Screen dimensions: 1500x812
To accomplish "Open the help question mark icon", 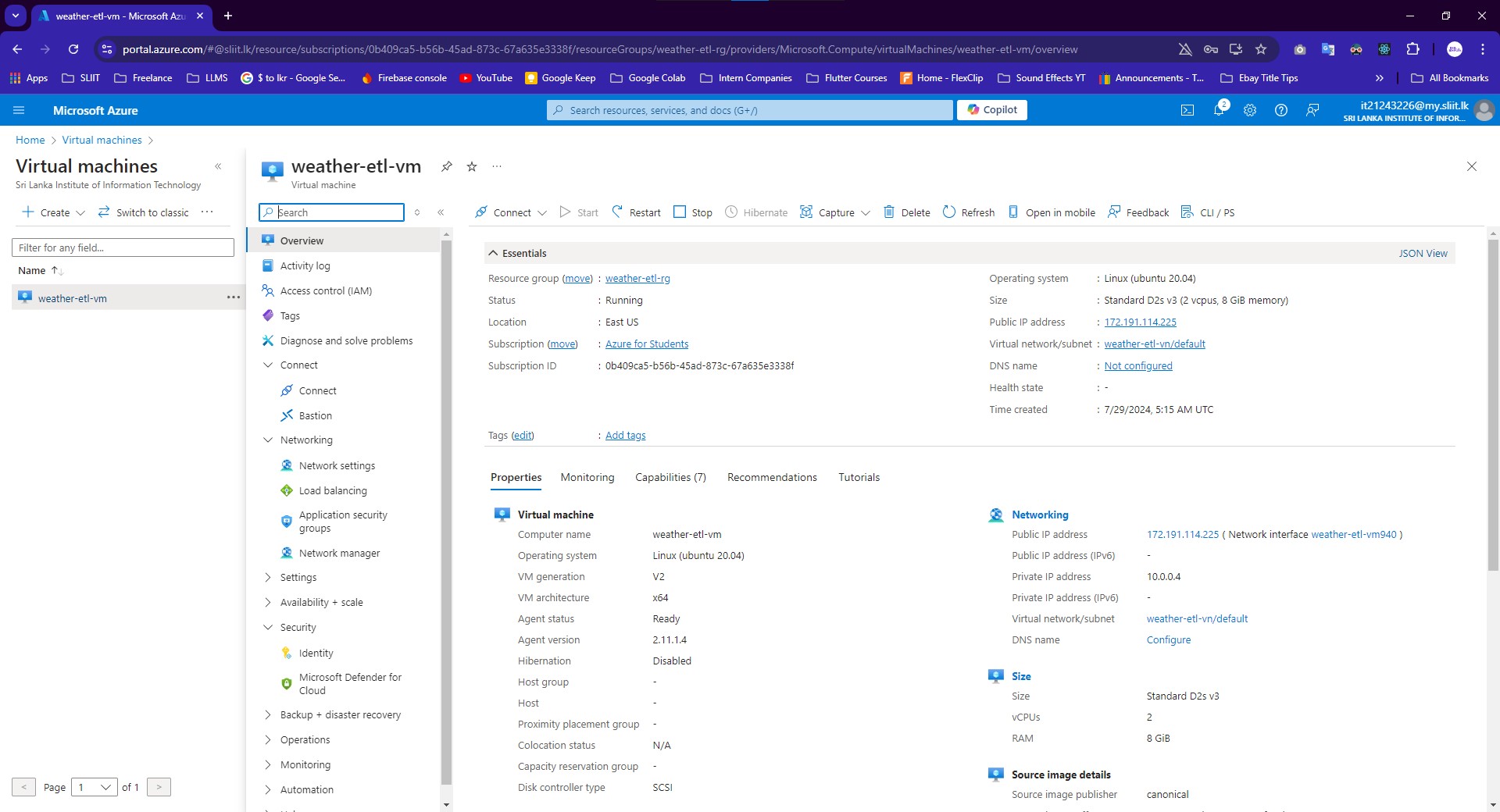I will (x=1281, y=110).
